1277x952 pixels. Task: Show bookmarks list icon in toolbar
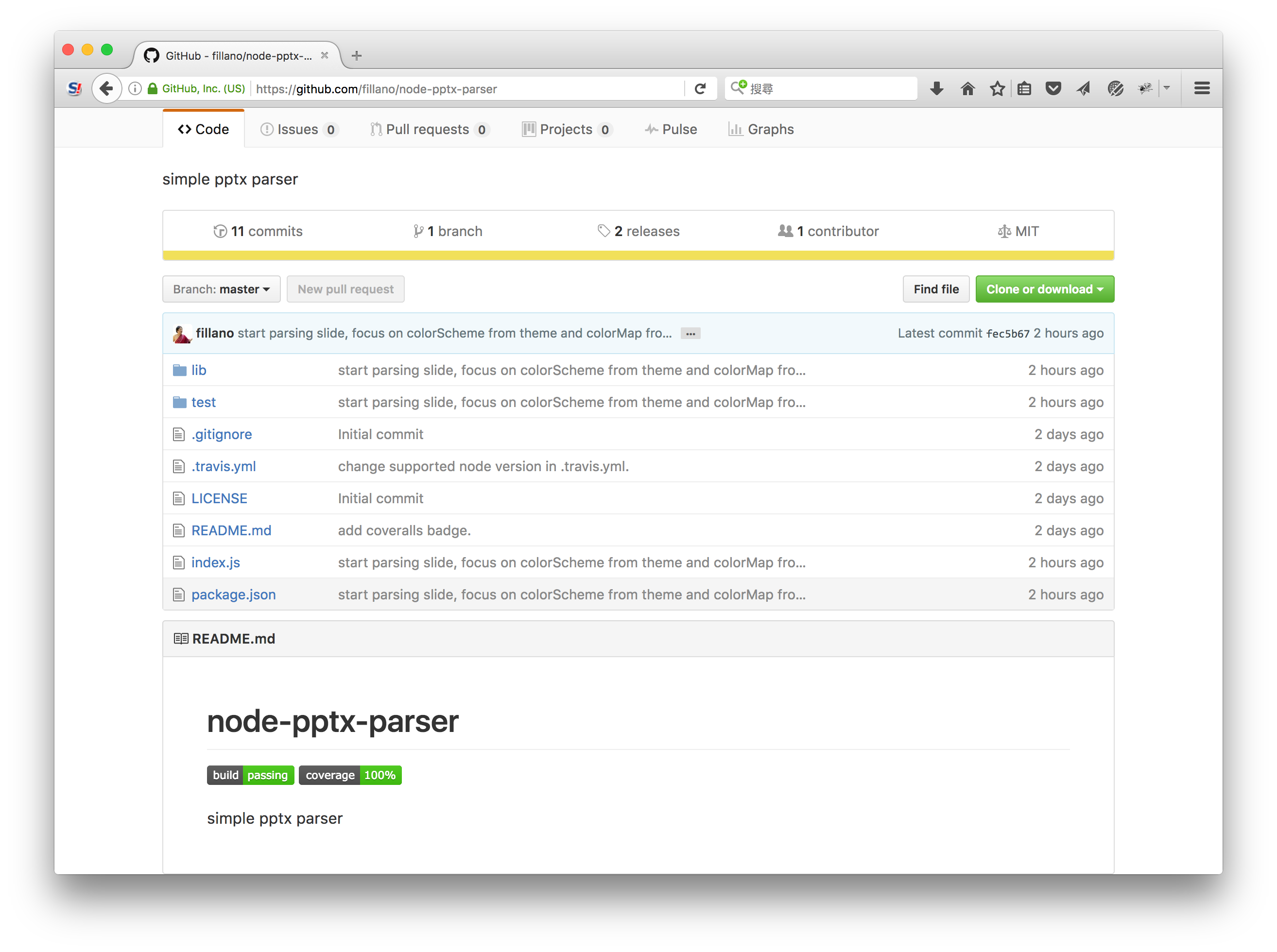1023,88
